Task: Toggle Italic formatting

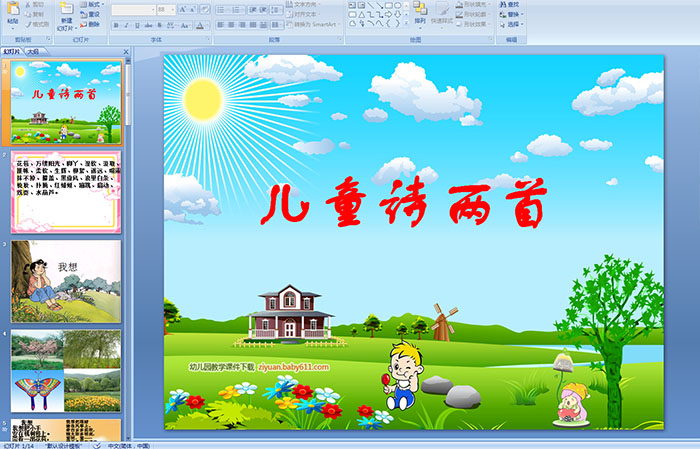Action: (126, 25)
